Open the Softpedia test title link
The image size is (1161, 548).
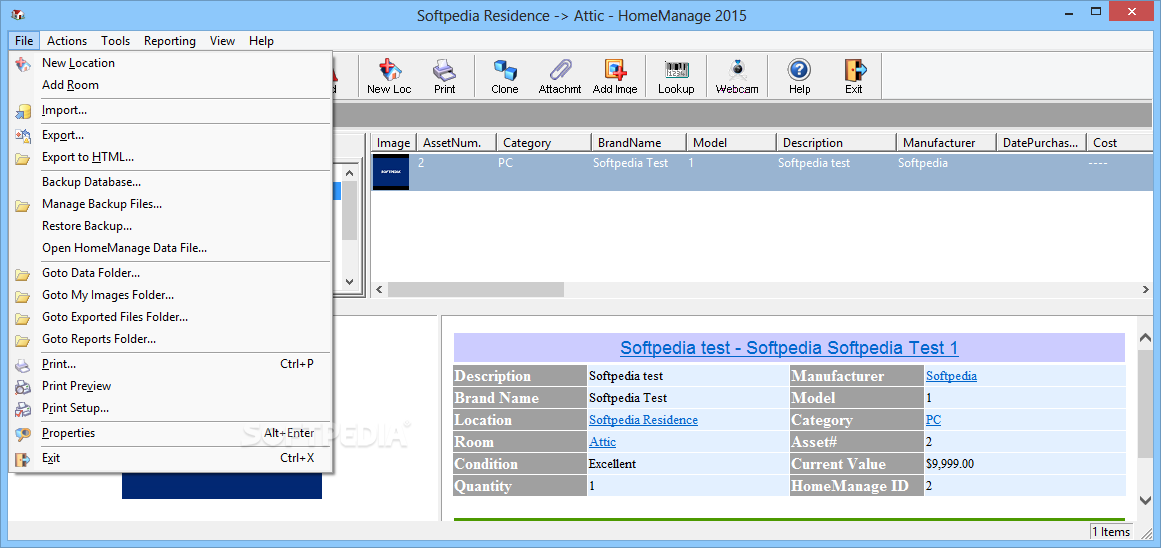(x=789, y=348)
